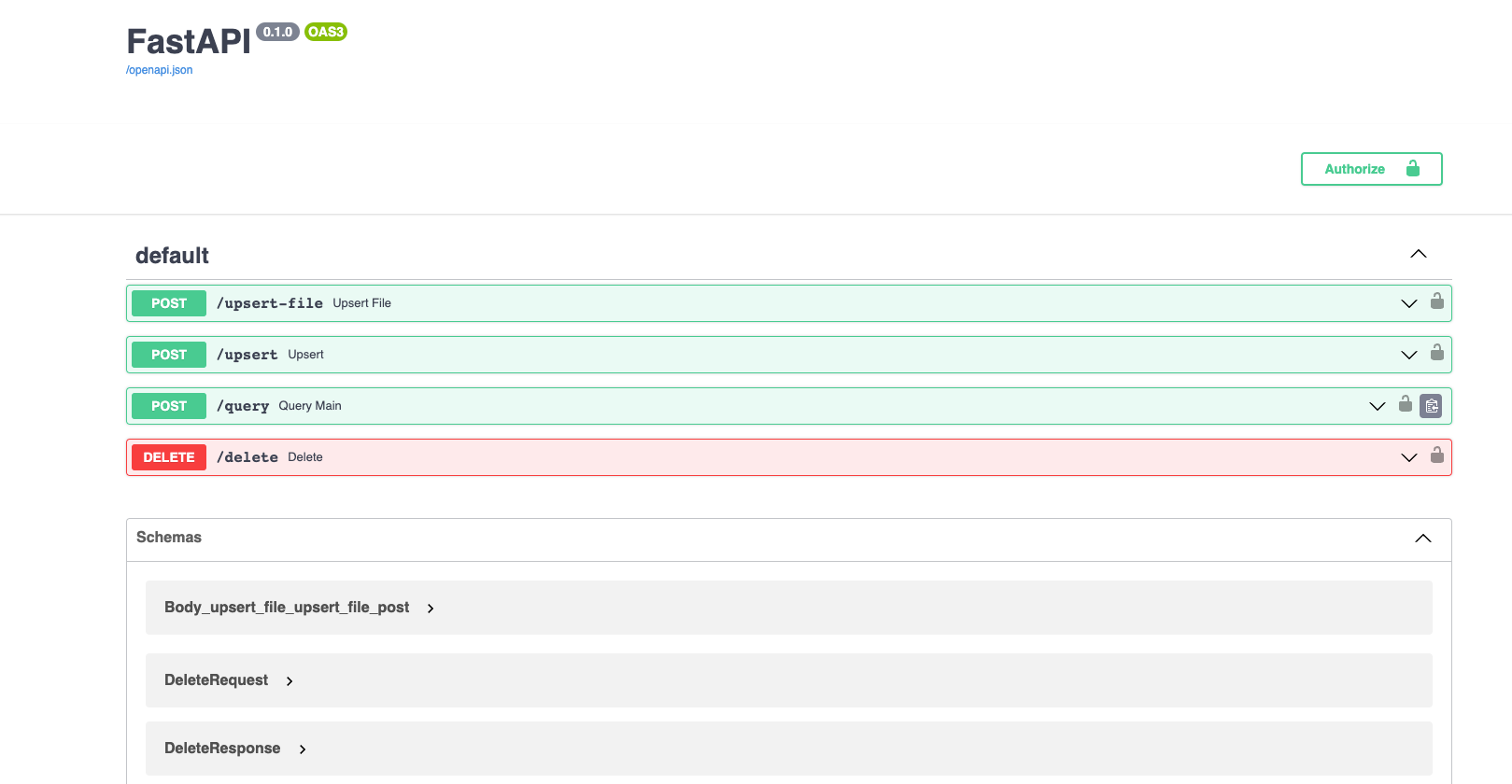
Task: Click the OAS3 badge
Action: pos(326,32)
